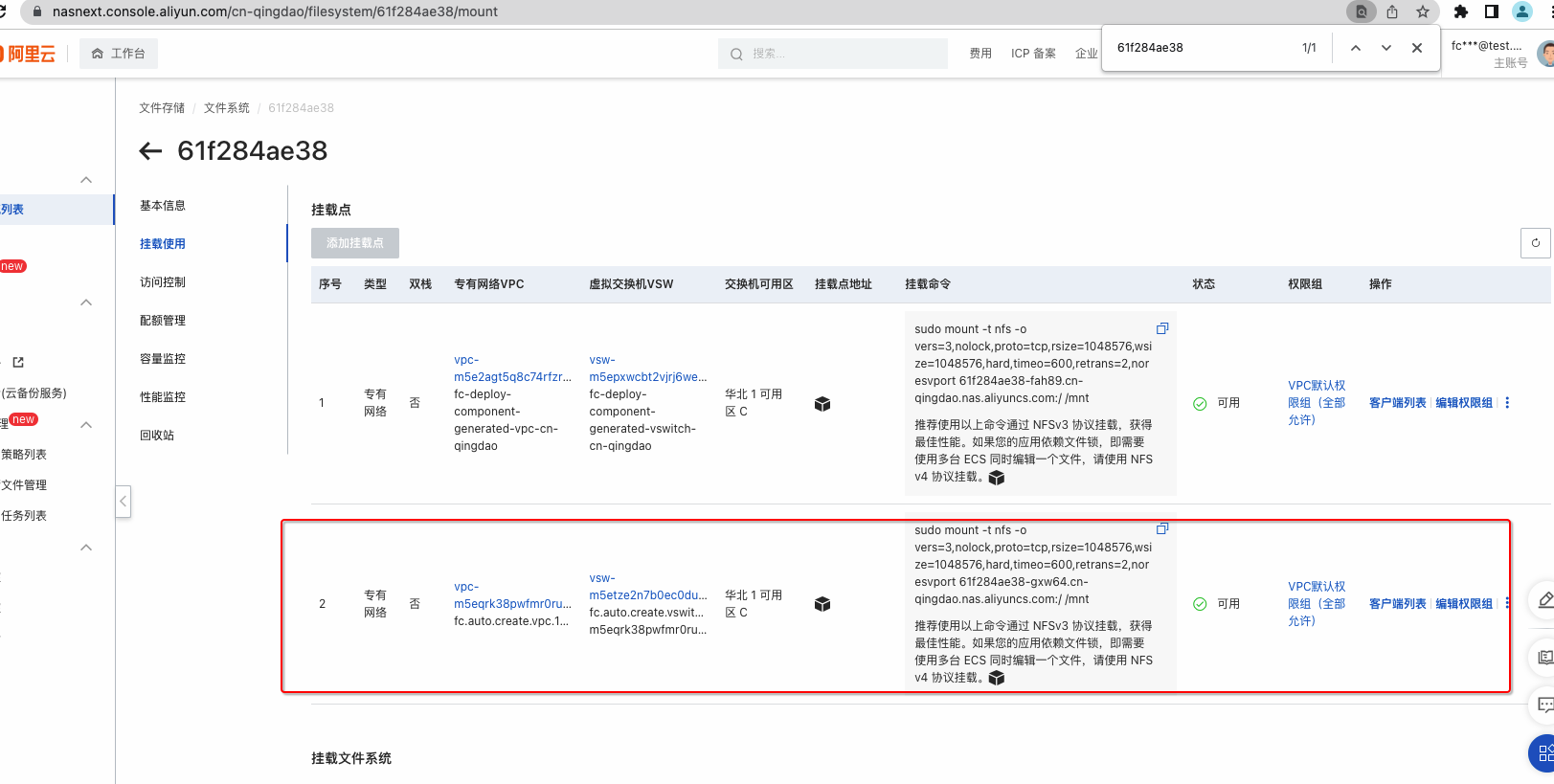The width and height of the screenshot is (1554, 784).
Task: Collapse the sidebar group containing 策略列表
Action: coord(86,424)
